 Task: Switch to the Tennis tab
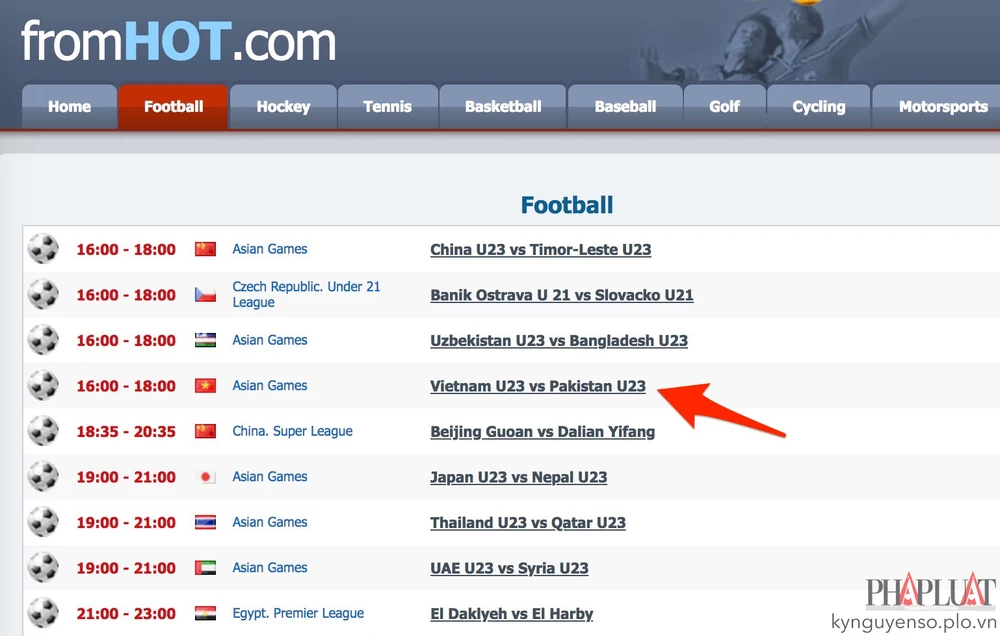[387, 107]
